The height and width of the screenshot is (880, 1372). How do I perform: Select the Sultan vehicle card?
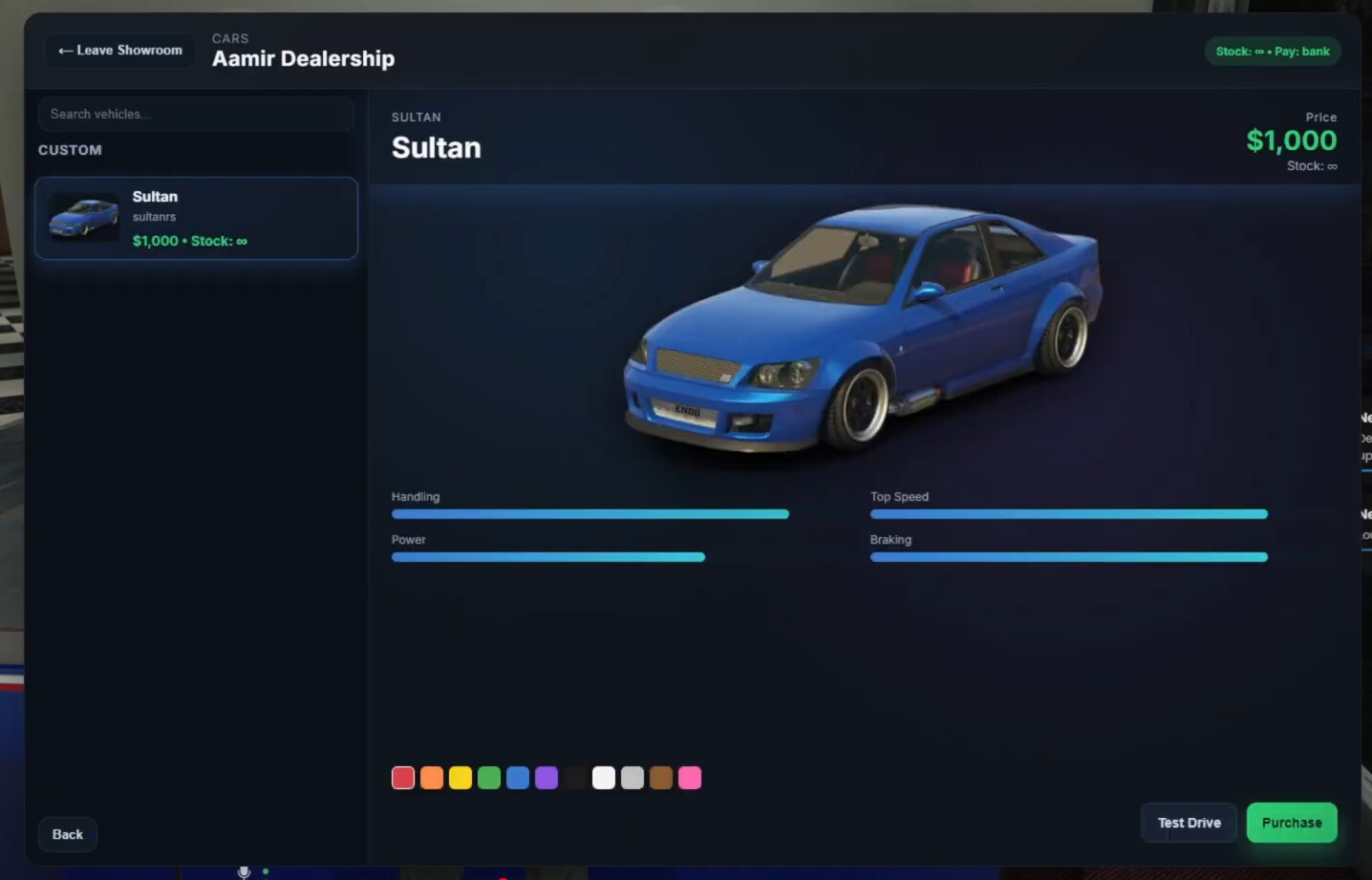pyautogui.click(x=196, y=218)
